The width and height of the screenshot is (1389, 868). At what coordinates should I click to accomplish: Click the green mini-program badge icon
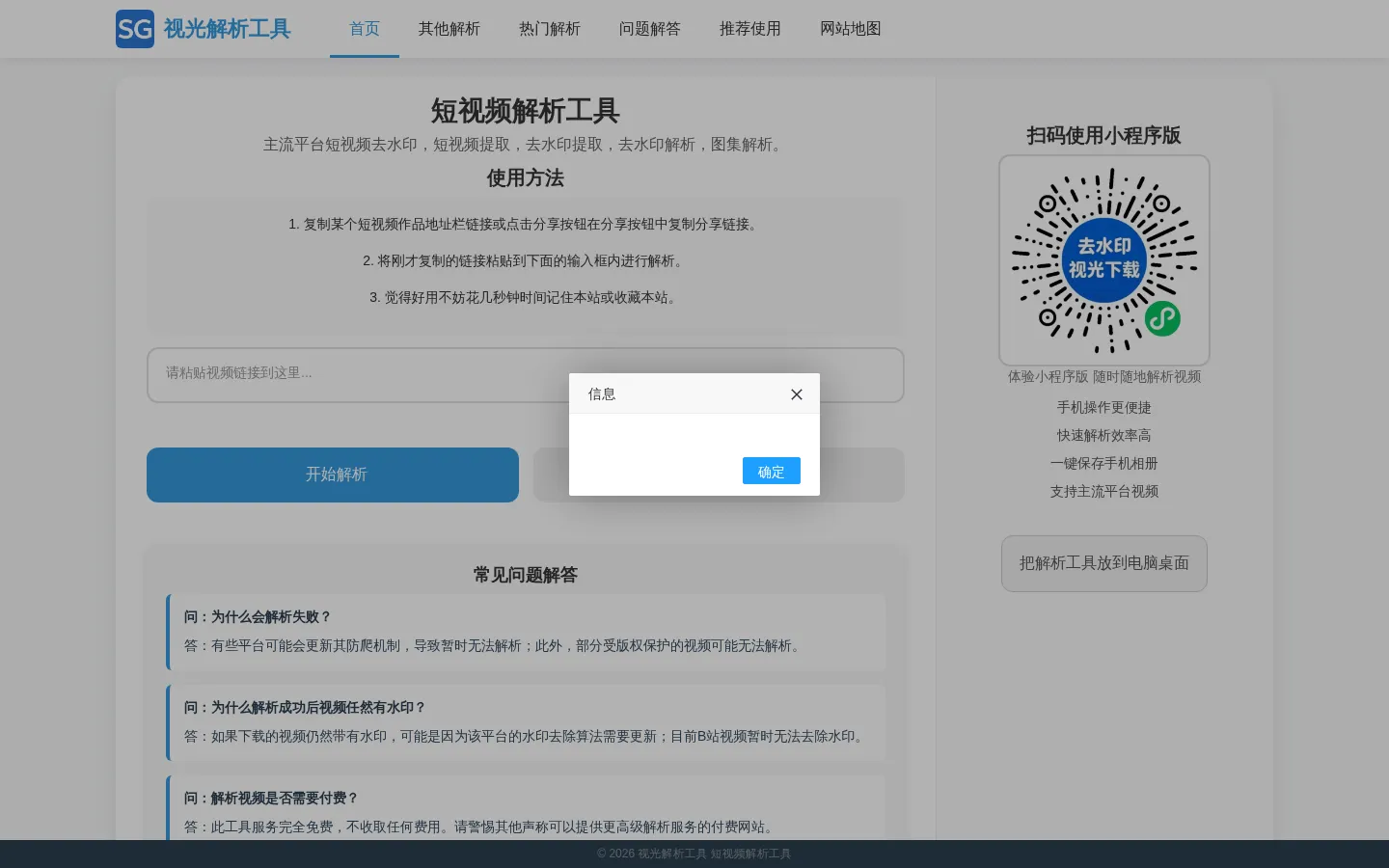(1162, 318)
